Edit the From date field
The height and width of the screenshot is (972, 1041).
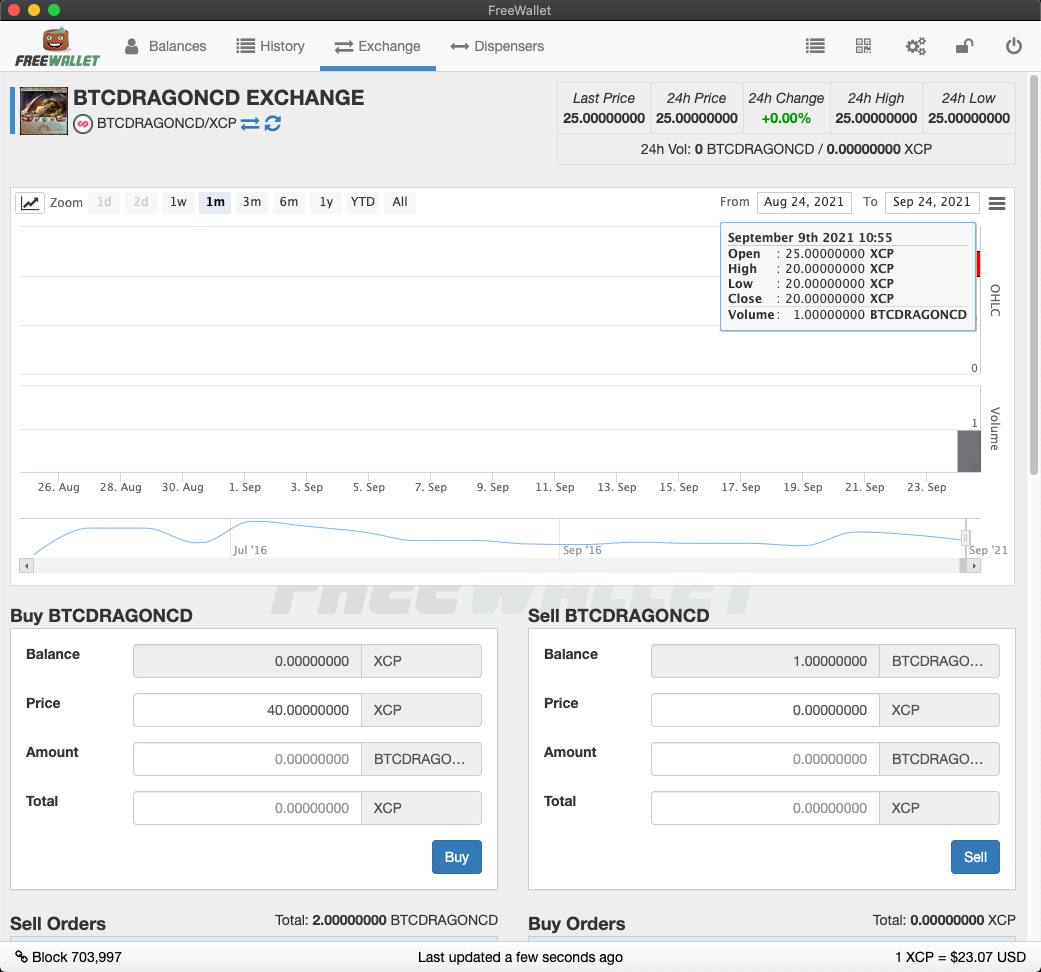pos(804,202)
